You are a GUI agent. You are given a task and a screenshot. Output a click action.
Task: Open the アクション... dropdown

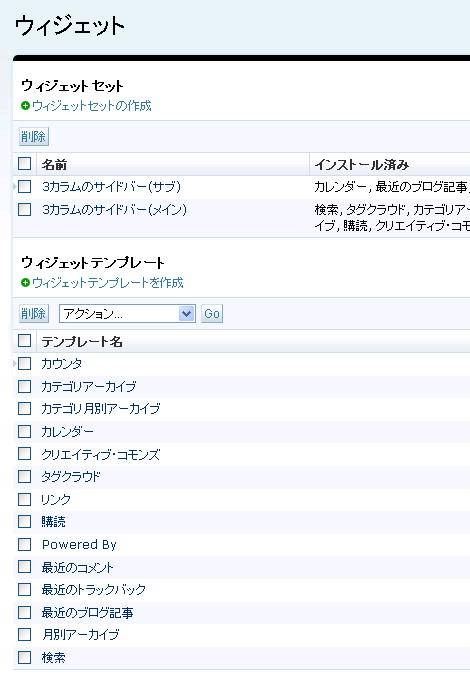point(127,314)
